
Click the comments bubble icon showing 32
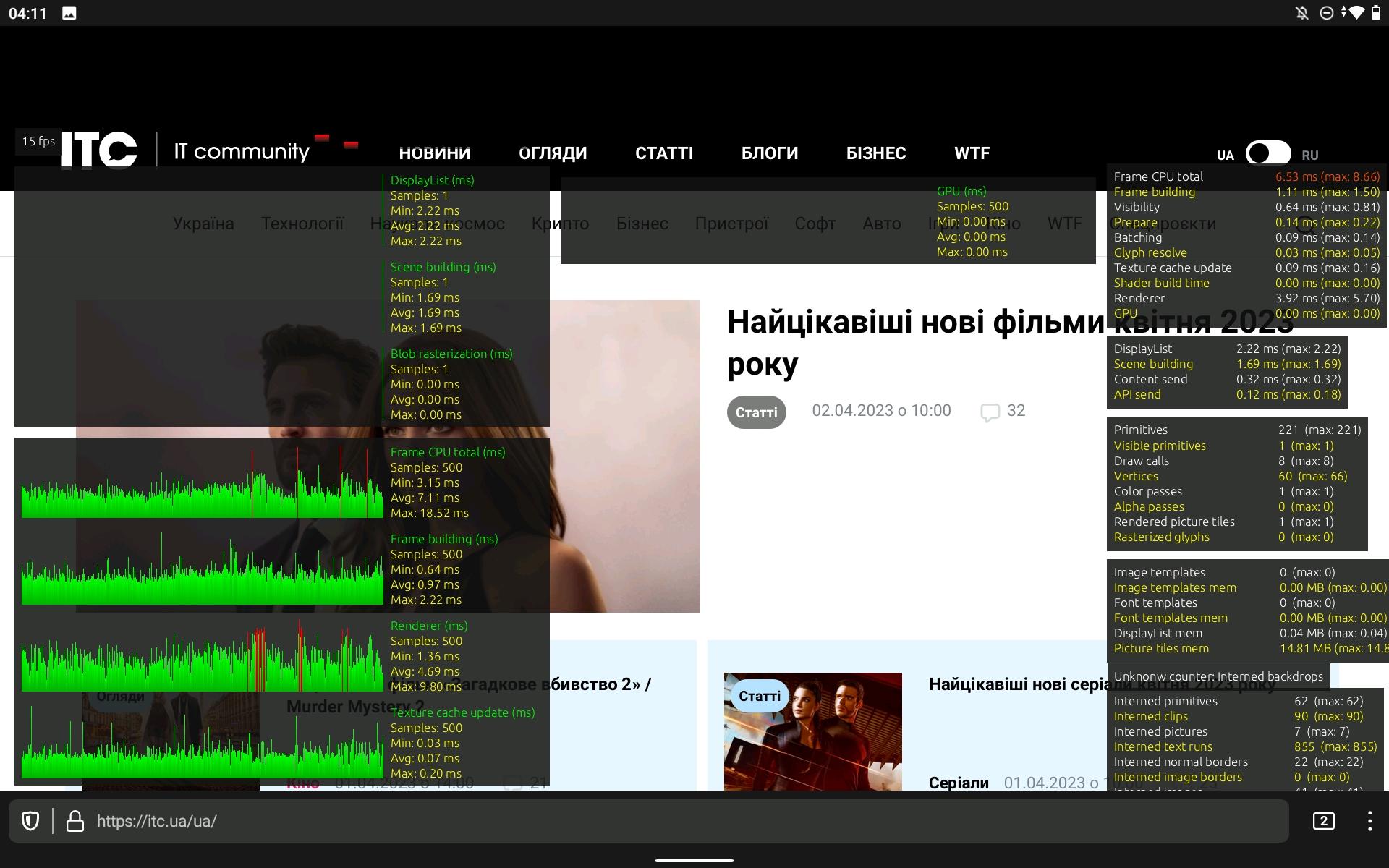(990, 412)
